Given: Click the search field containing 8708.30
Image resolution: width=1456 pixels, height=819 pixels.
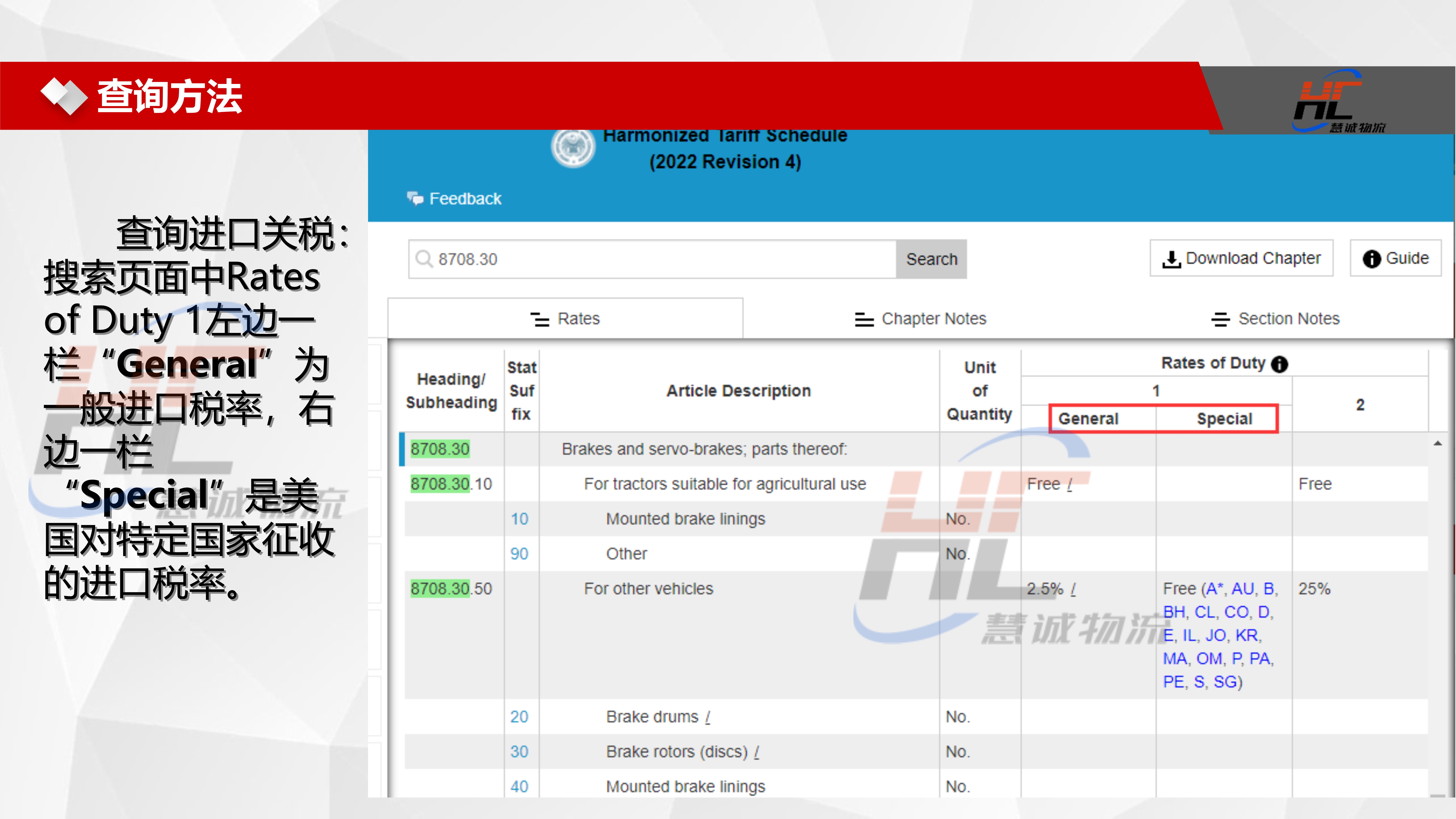Looking at the screenshot, I should (x=653, y=259).
